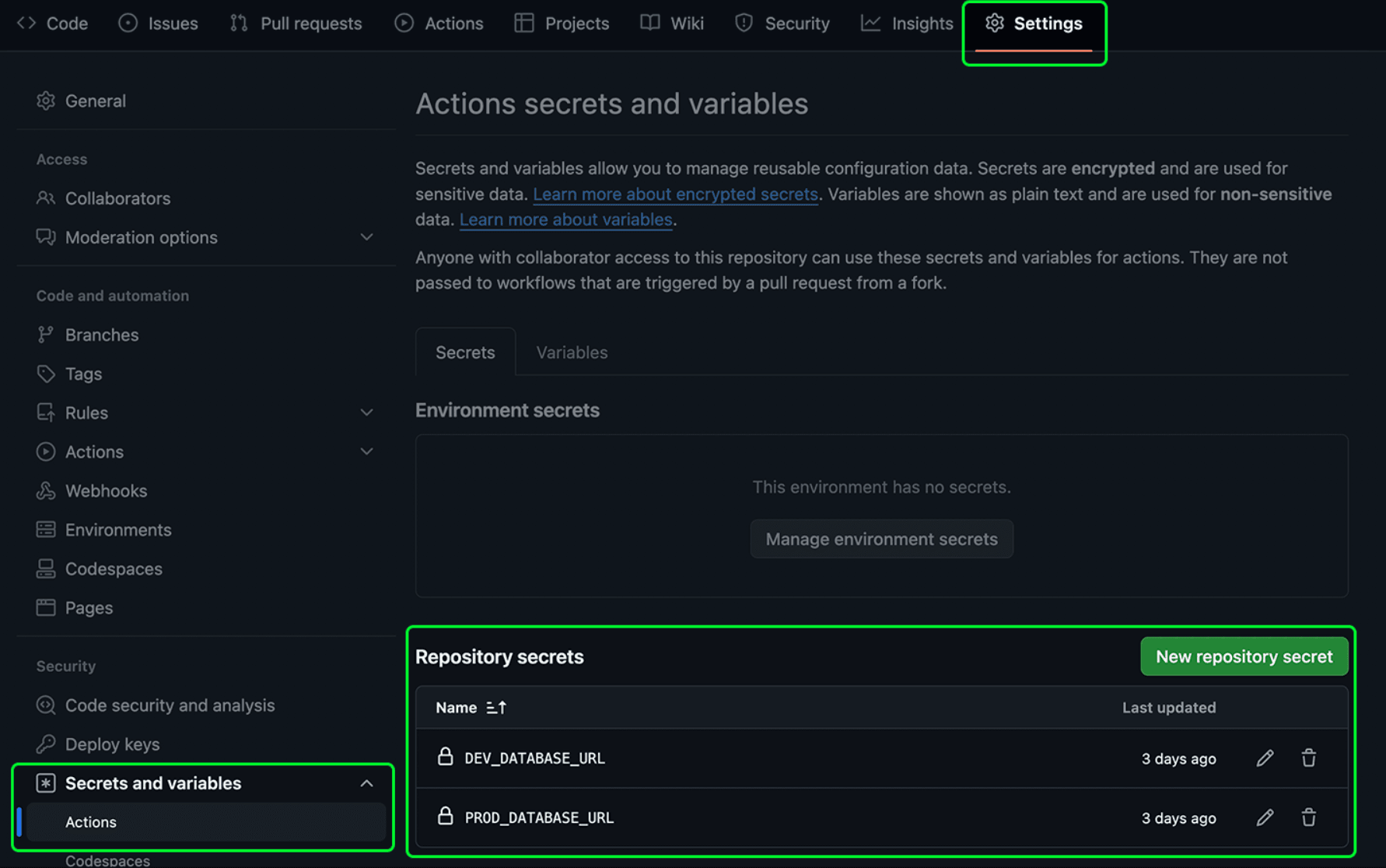Switch to the Variables tab
1386x868 pixels.
(572, 352)
